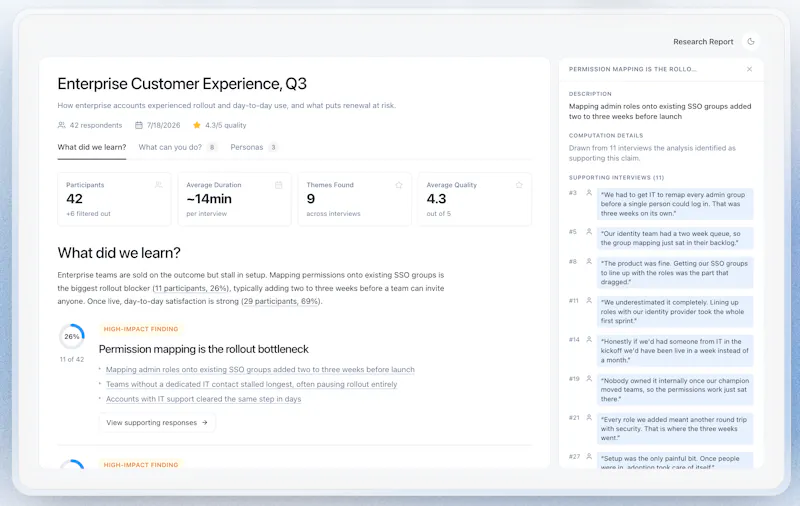Click 'Permission mapping is the rollout bottleneck' heading
The height and width of the screenshot is (506, 800).
(x=204, y=349)
